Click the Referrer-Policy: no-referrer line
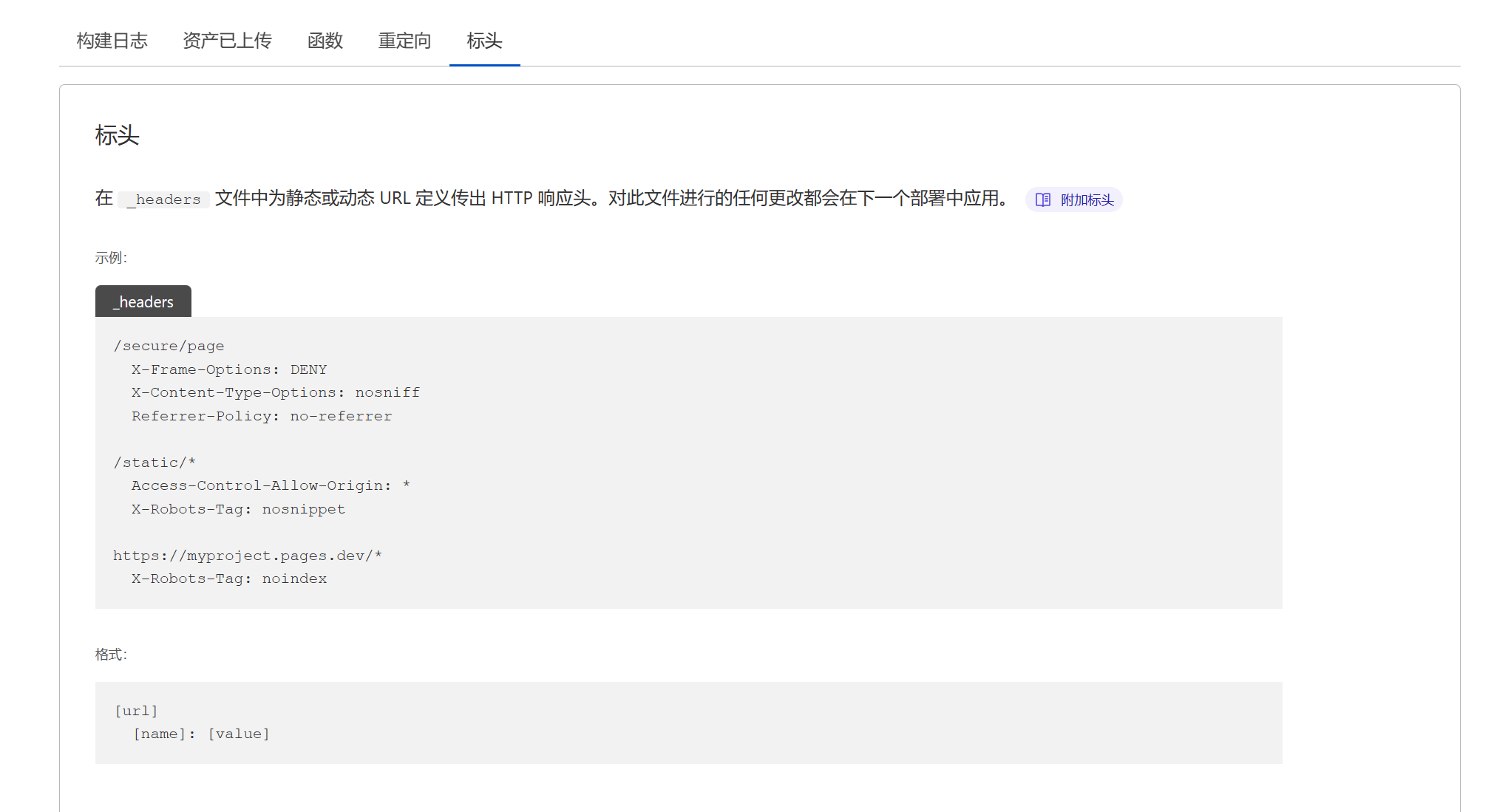The width and height of the screenshot is (1511, 812). tap(261, 416)
